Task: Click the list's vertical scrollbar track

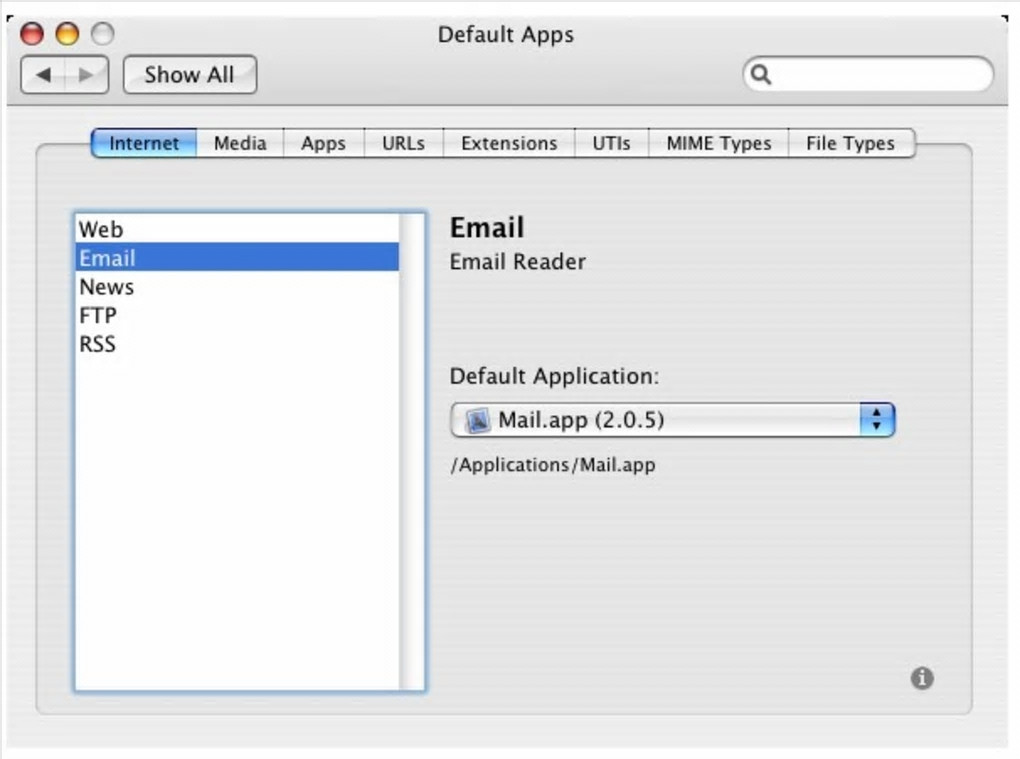Action: (412, 451)
